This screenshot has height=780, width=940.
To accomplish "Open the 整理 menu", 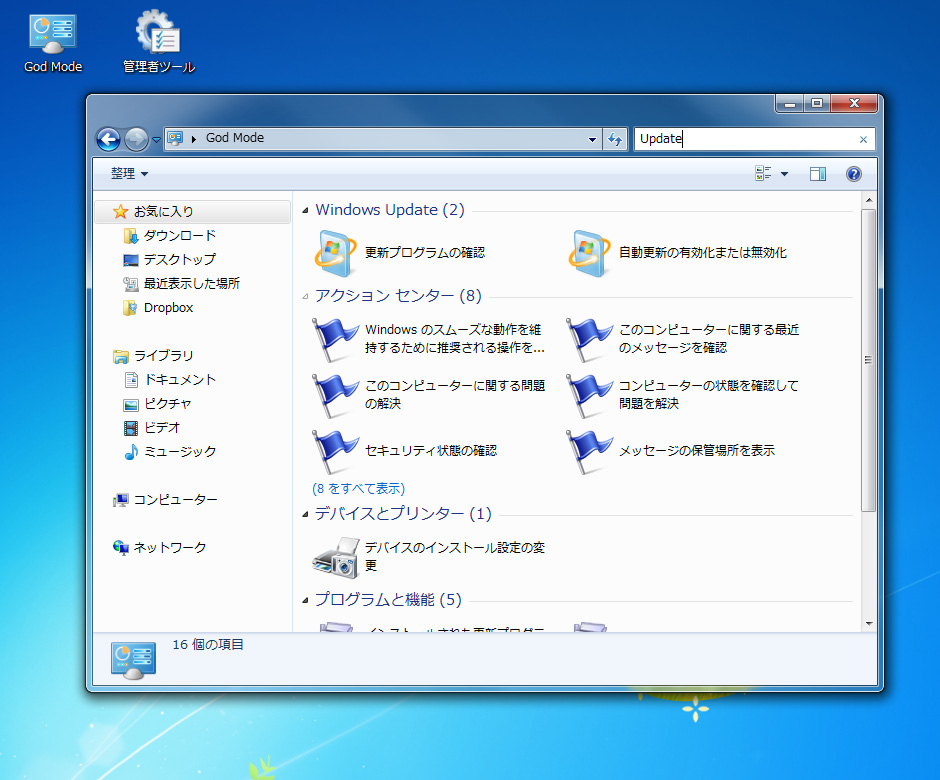I will [129, 173].
